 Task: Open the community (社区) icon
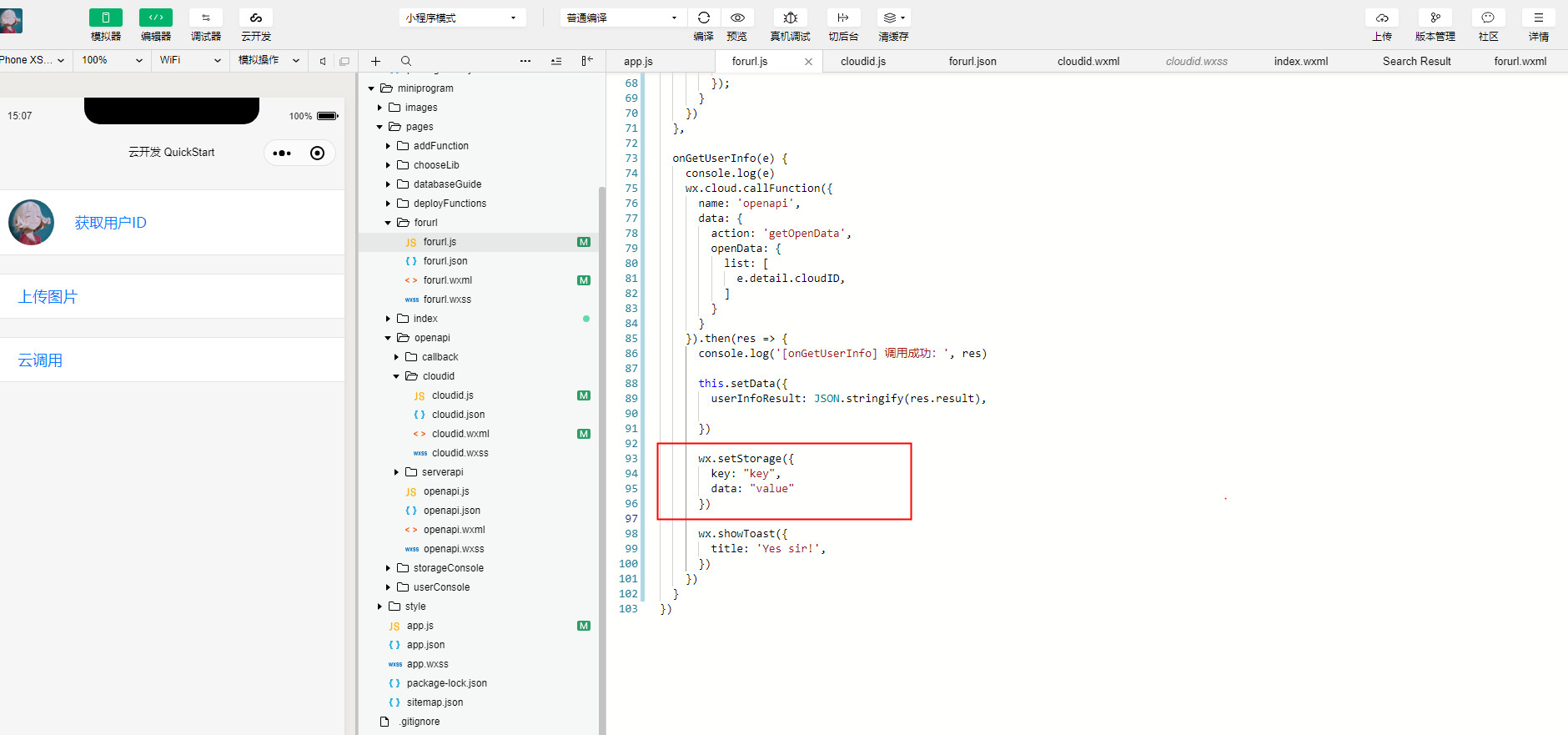(1488, 18)
